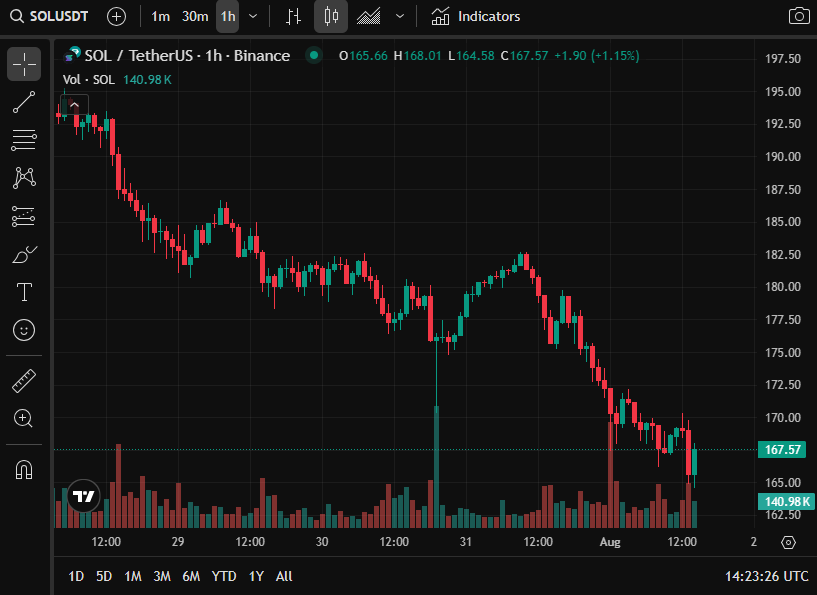This screenshot has height=595, width=817.
Task: Click the add symbol plus icon
Action: (116, 17)
